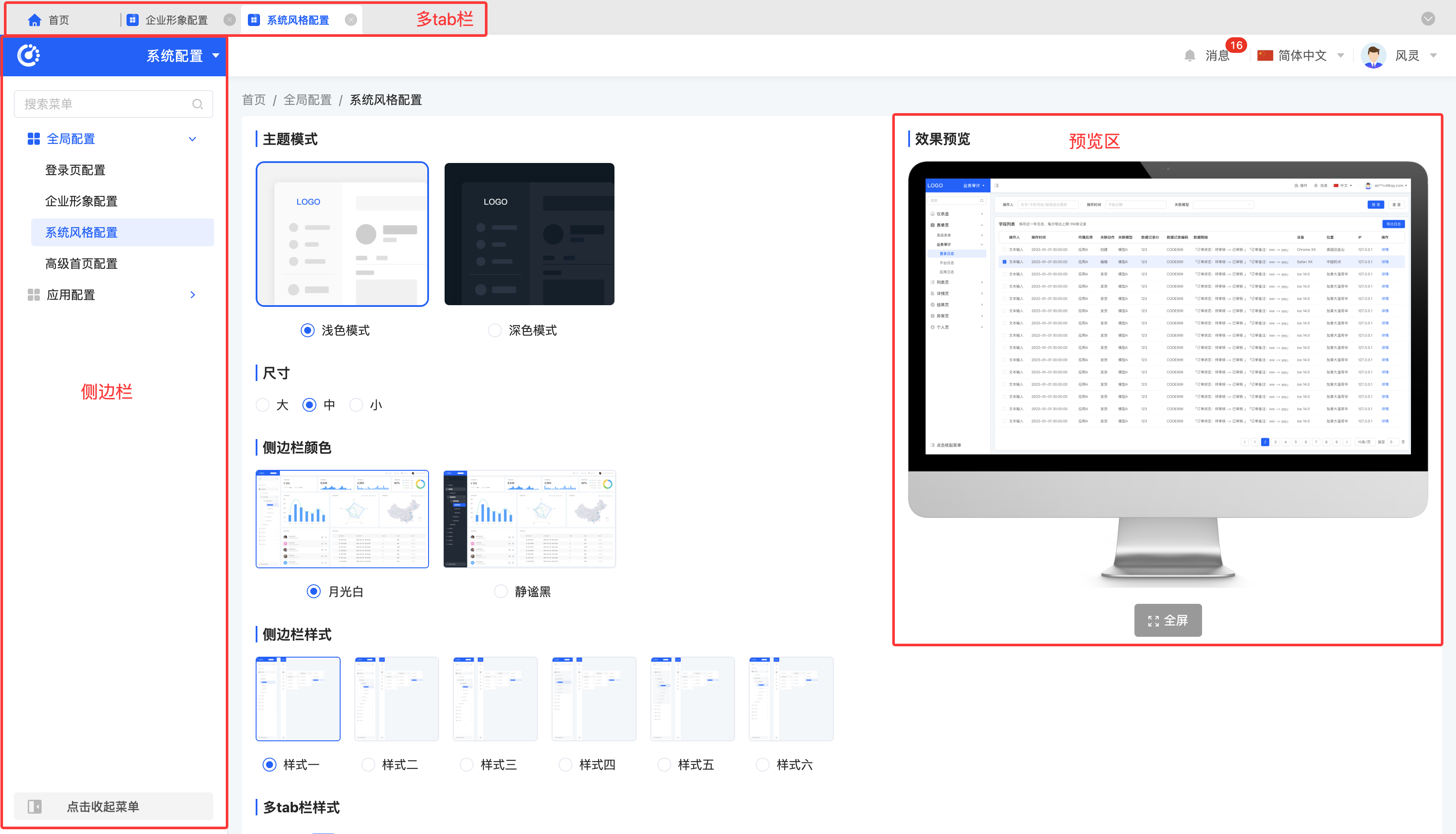
Task: Click the 风灵 user avatar
Action: pyautogui.click(x=1373, y=55)
